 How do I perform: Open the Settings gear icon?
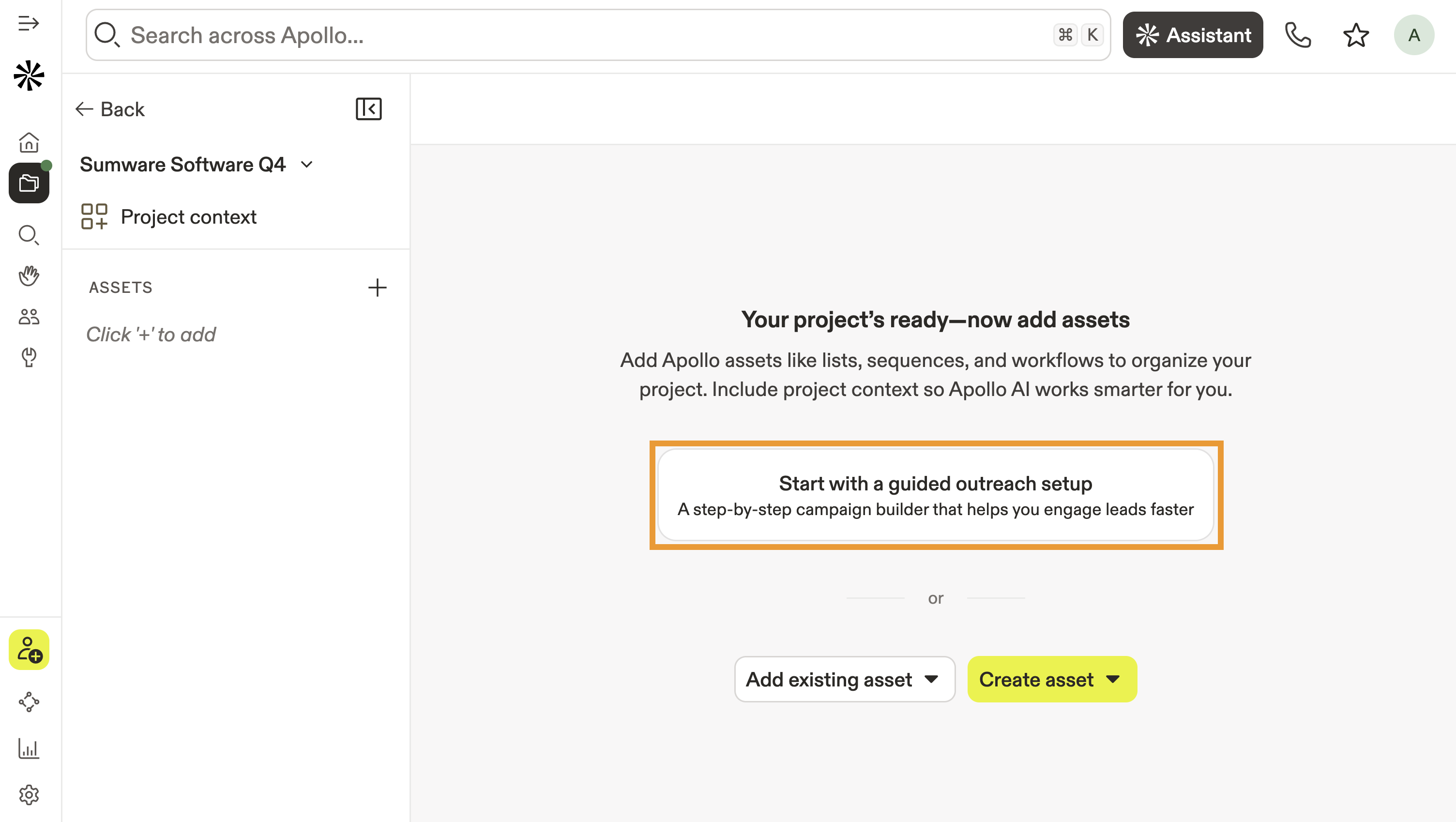click(x=29, y=795)
